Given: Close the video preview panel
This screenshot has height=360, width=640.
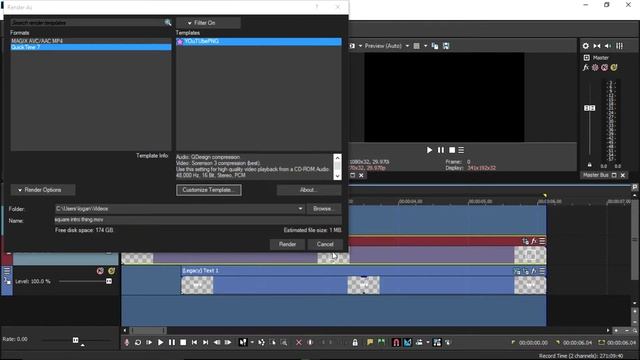Looking at the screenshot, I should [x=361, y=176].
